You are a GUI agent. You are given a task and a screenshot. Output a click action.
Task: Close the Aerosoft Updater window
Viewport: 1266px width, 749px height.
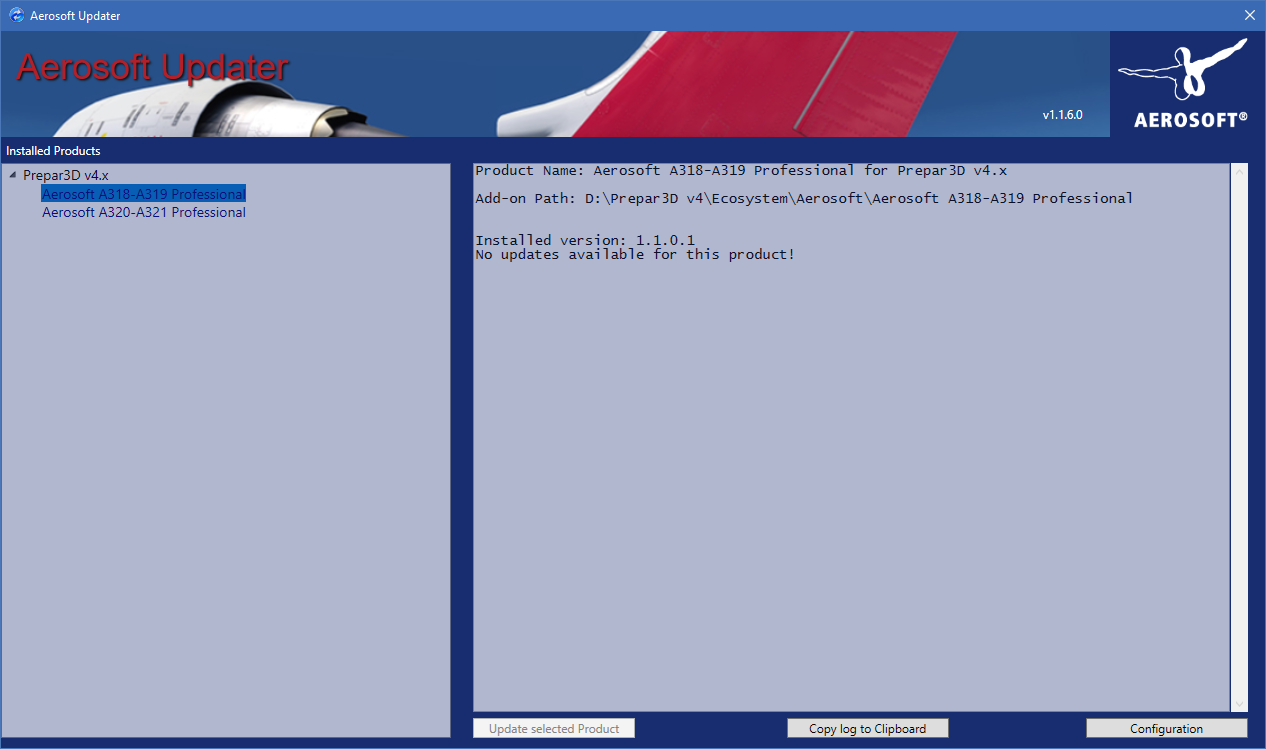tap(1249, 16)
